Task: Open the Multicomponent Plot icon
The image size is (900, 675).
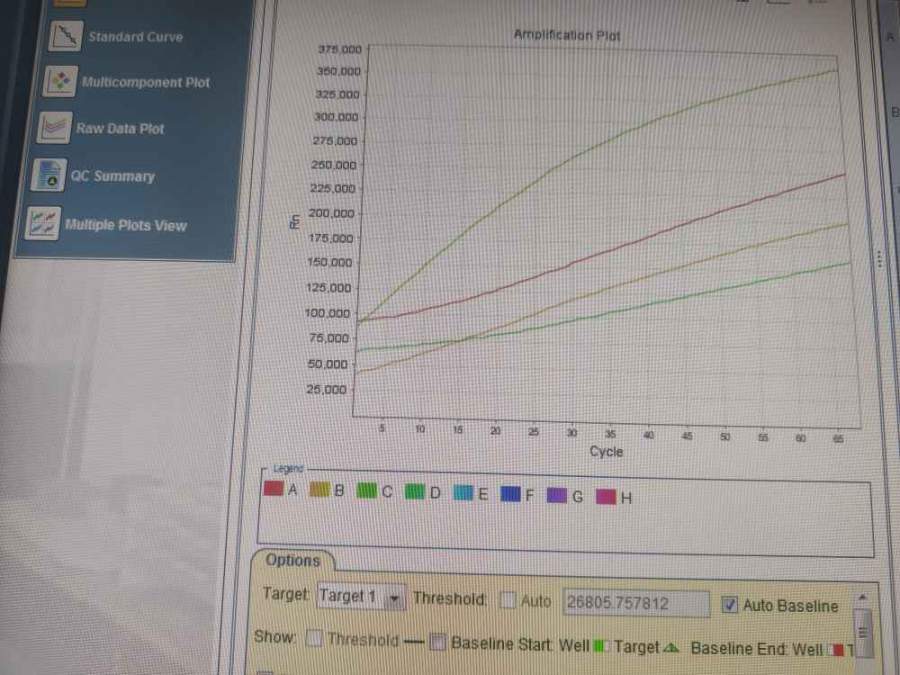Action: 60,81
